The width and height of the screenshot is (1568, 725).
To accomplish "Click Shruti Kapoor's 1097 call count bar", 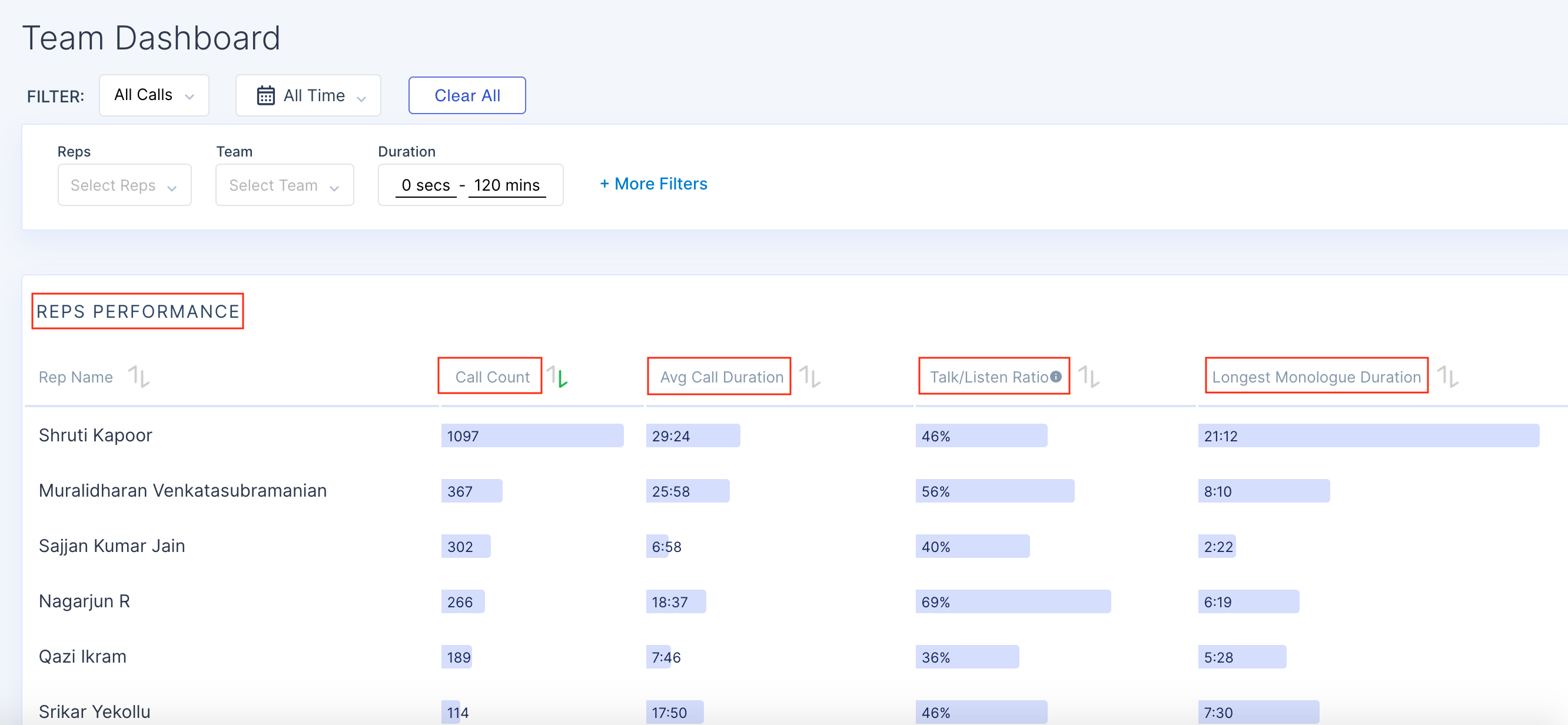I will pyautogui.click(x=531, y=436).
